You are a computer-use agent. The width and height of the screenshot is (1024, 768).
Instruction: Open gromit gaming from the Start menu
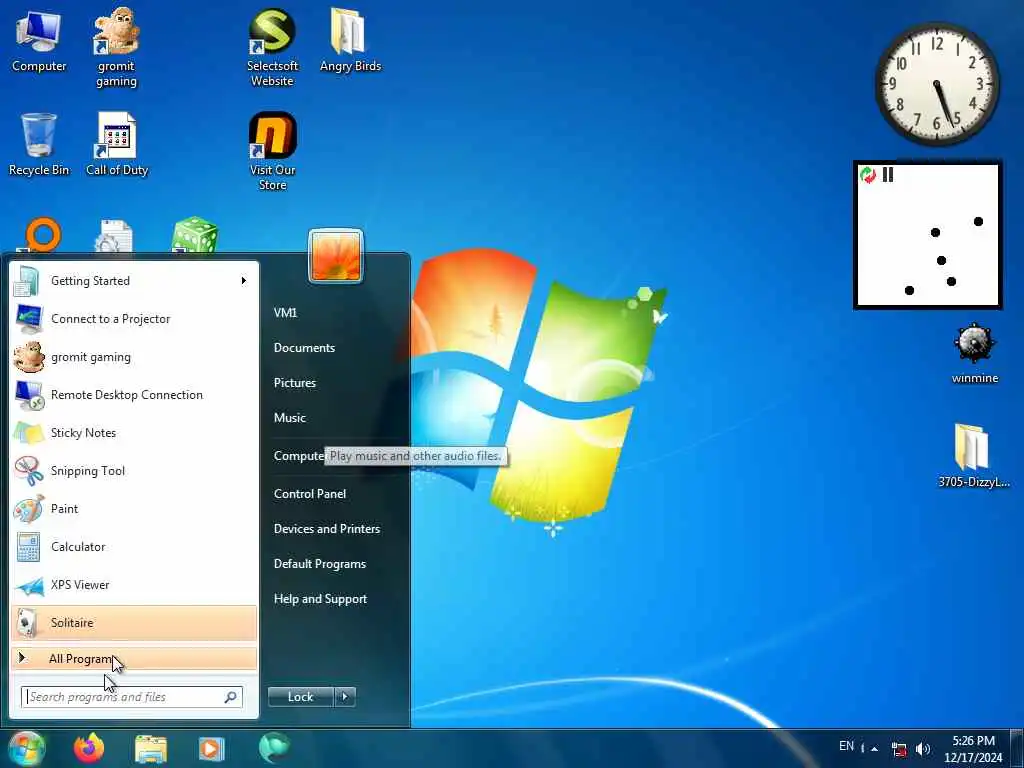[134, 357]
